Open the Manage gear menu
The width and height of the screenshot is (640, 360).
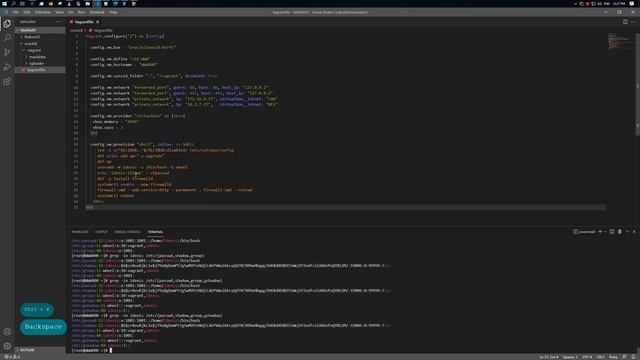[7, 346]
